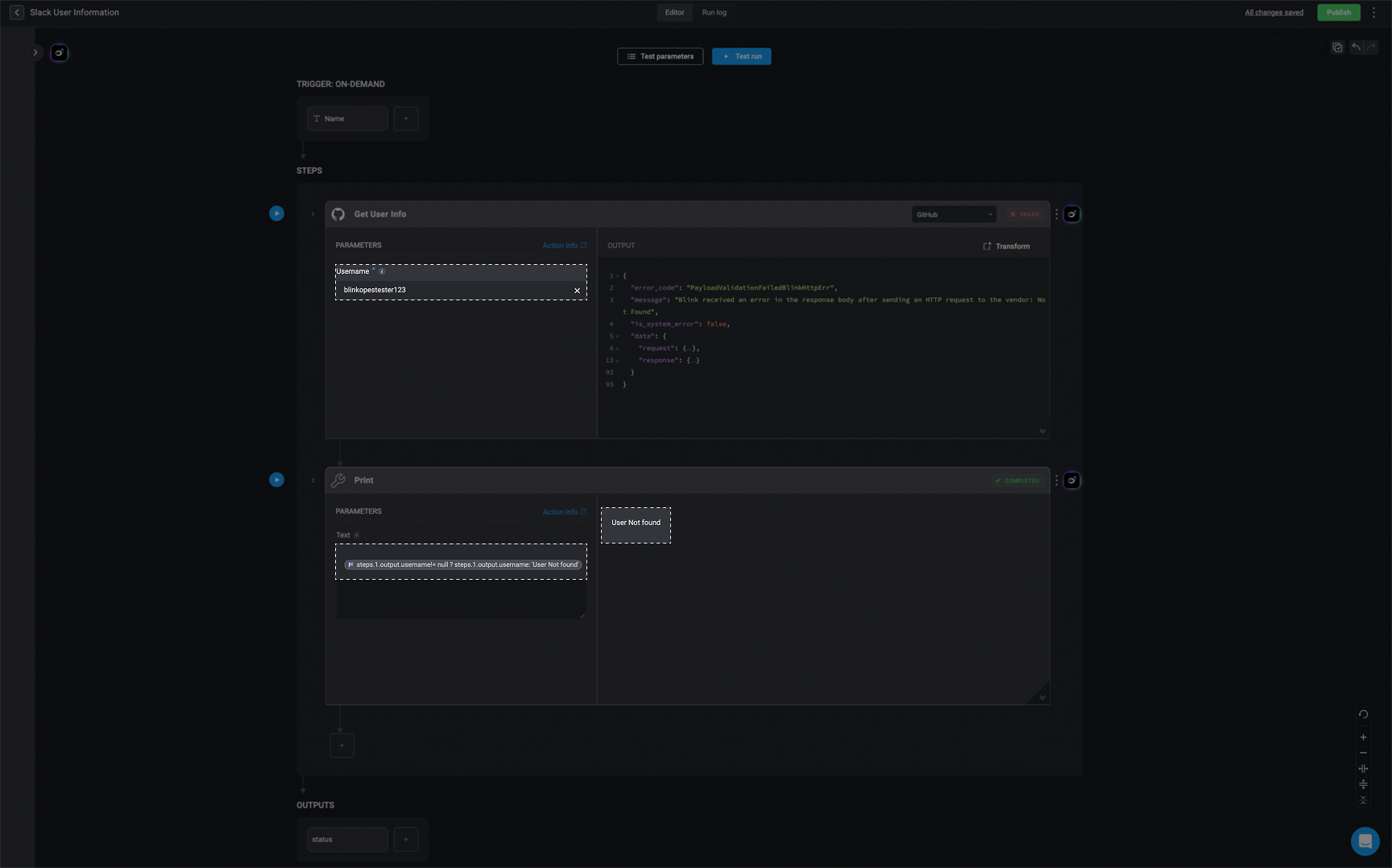Collapse JSON root object at line 1
Screen dimensions: 1392x868
coord(618,276)
